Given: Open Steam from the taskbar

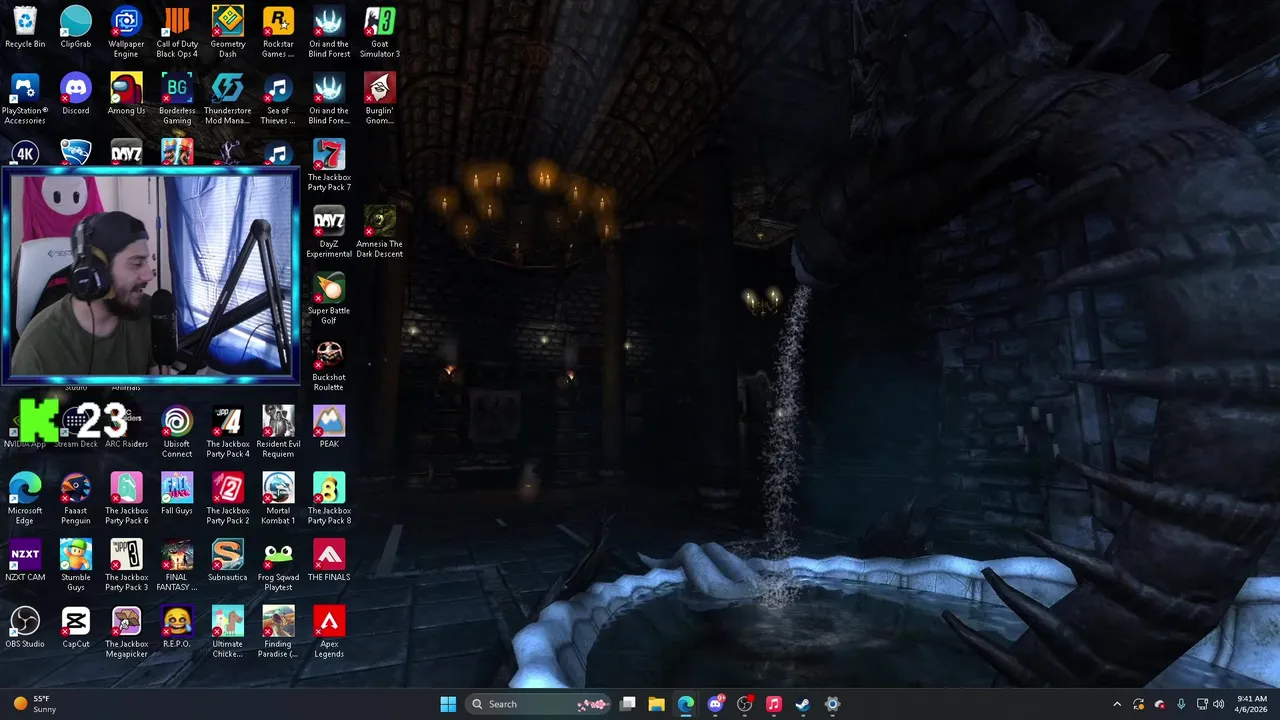Looking at the screenshot, I should pyautogui.click(x=803, y=704).
